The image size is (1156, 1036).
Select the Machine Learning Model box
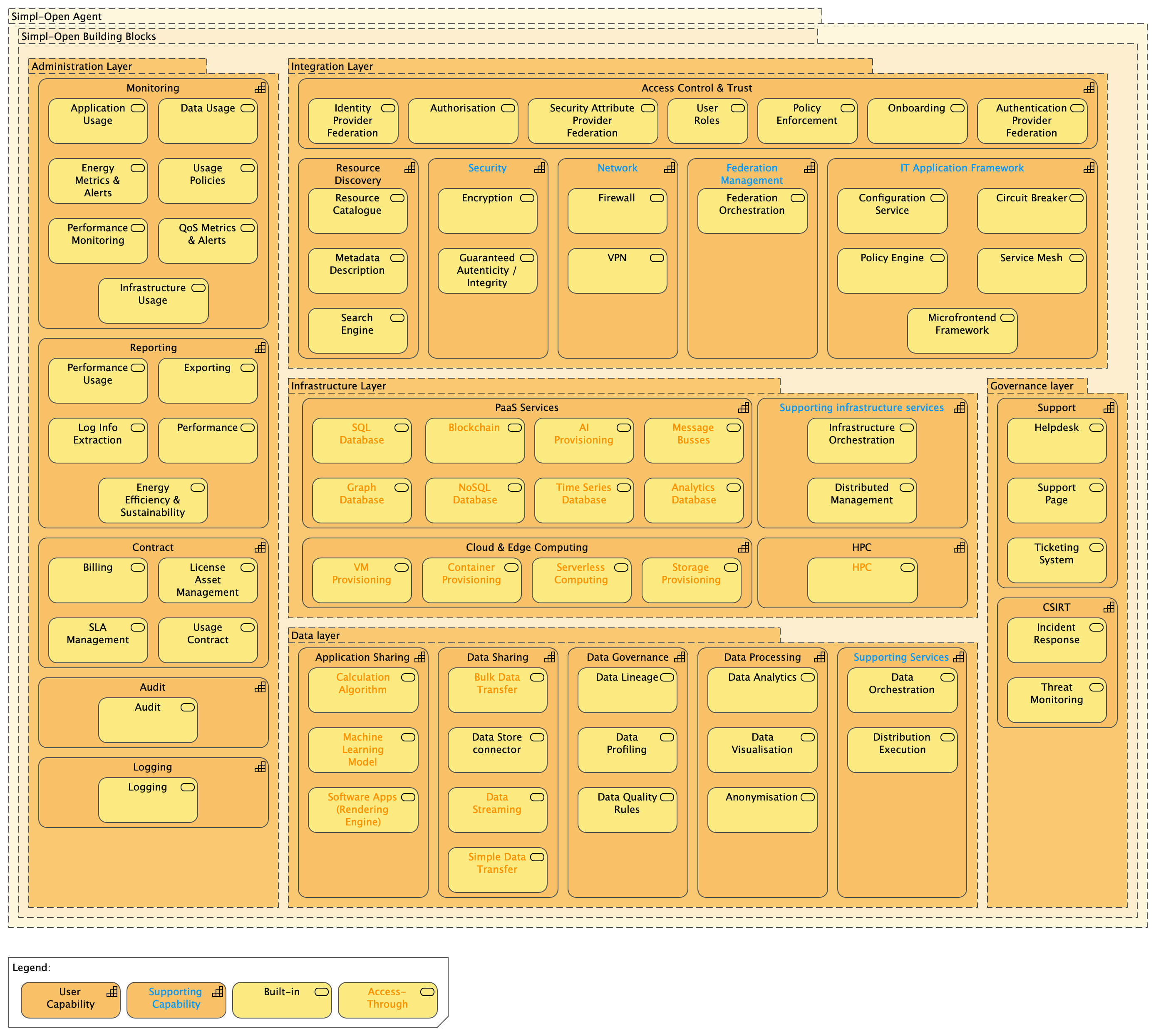(363, 750)
